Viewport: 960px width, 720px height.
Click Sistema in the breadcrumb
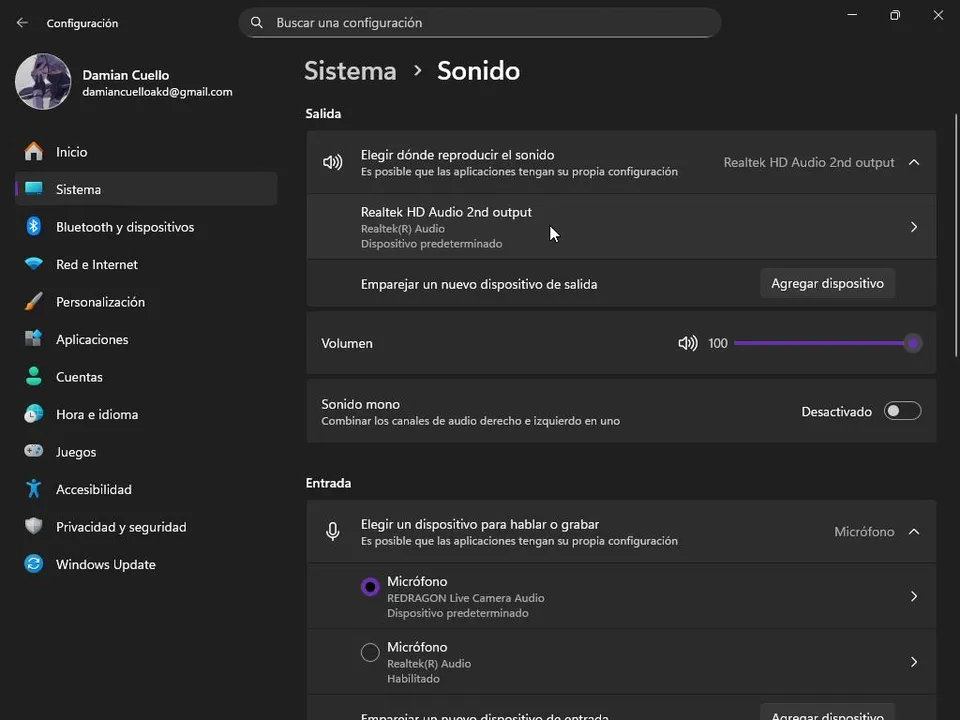[350, 71]
